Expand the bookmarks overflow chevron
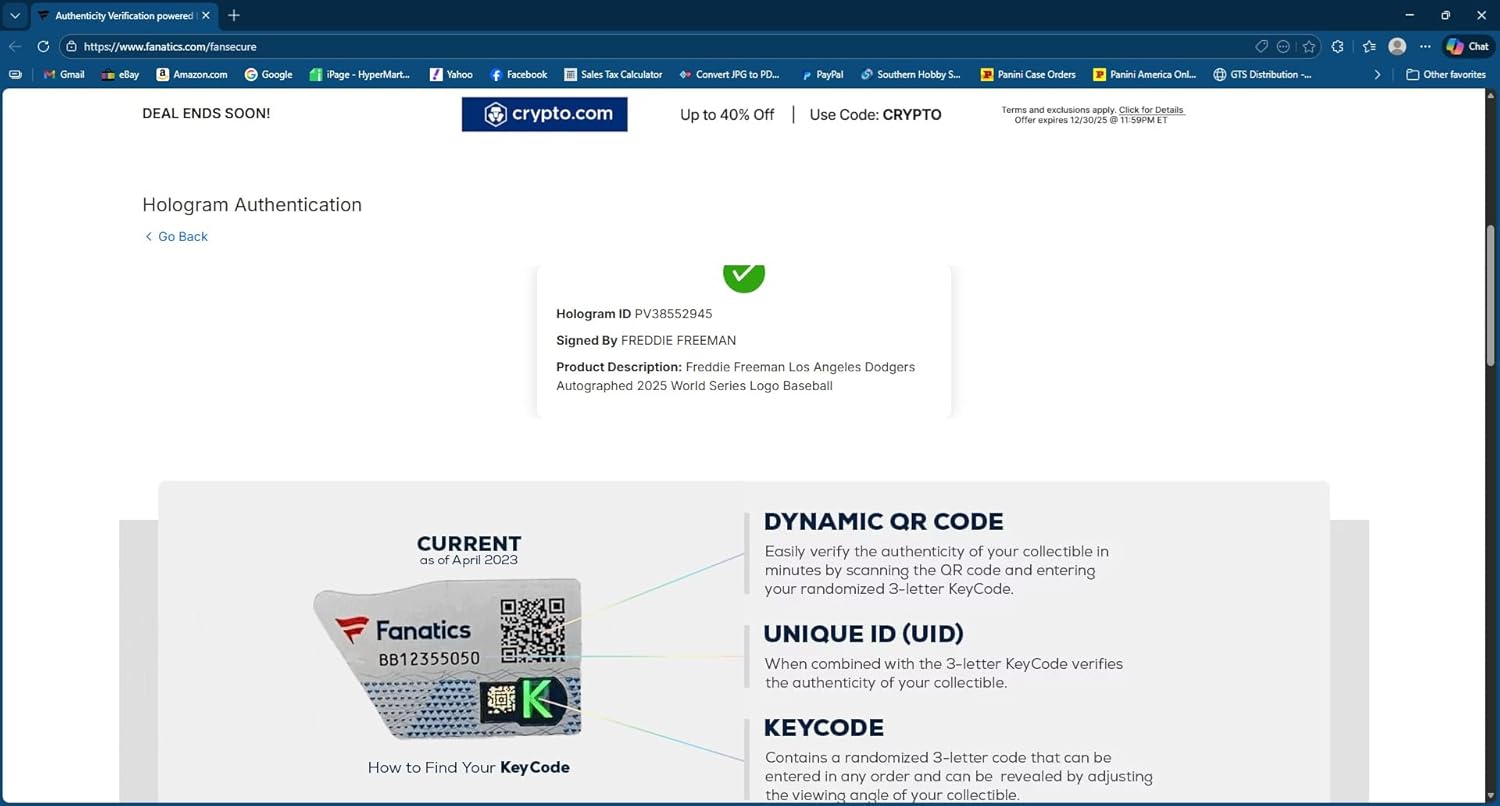The image size is (1500, 806). (1377, 75)
